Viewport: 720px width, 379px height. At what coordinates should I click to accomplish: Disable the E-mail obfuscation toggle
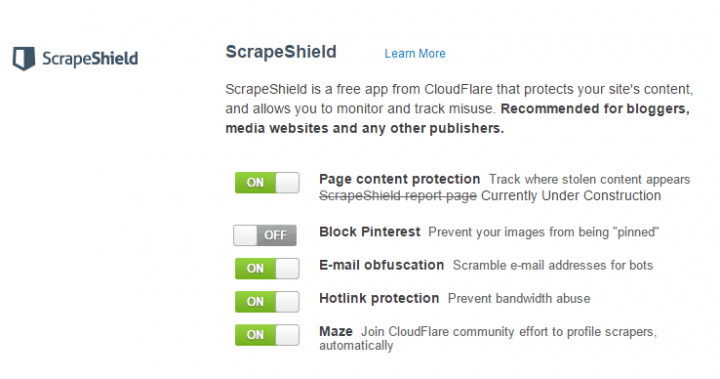pos(267,268)
